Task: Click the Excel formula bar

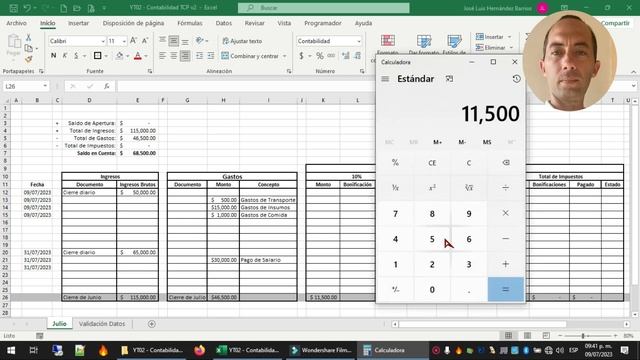Action: [x=245, y=86]
